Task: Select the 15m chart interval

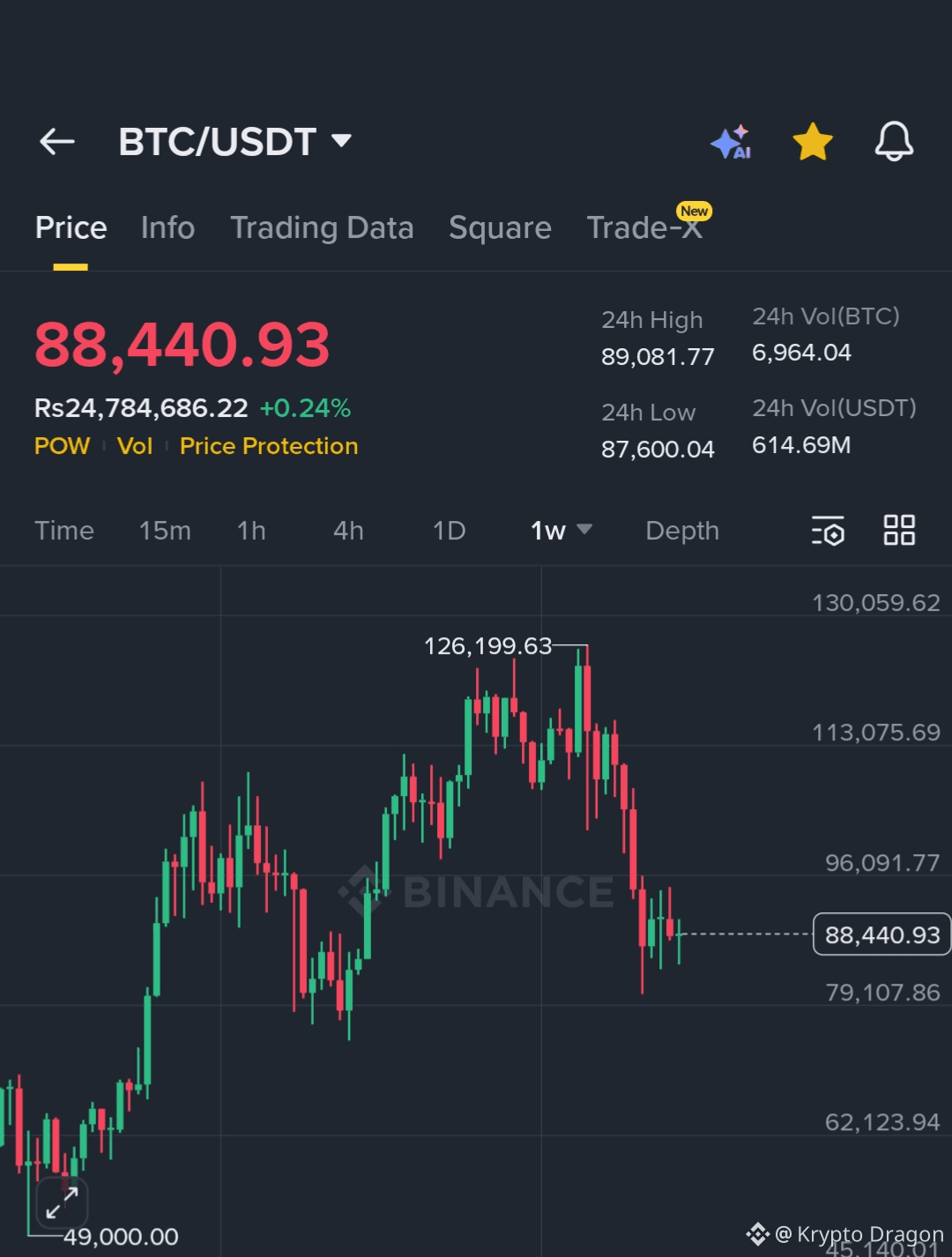Action: pos(165,531)
